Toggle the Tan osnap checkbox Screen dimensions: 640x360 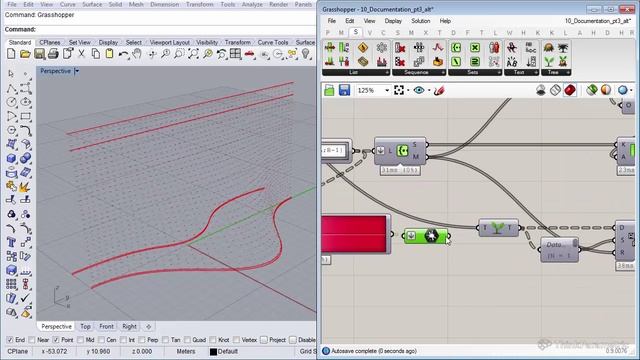coord(165,340)
